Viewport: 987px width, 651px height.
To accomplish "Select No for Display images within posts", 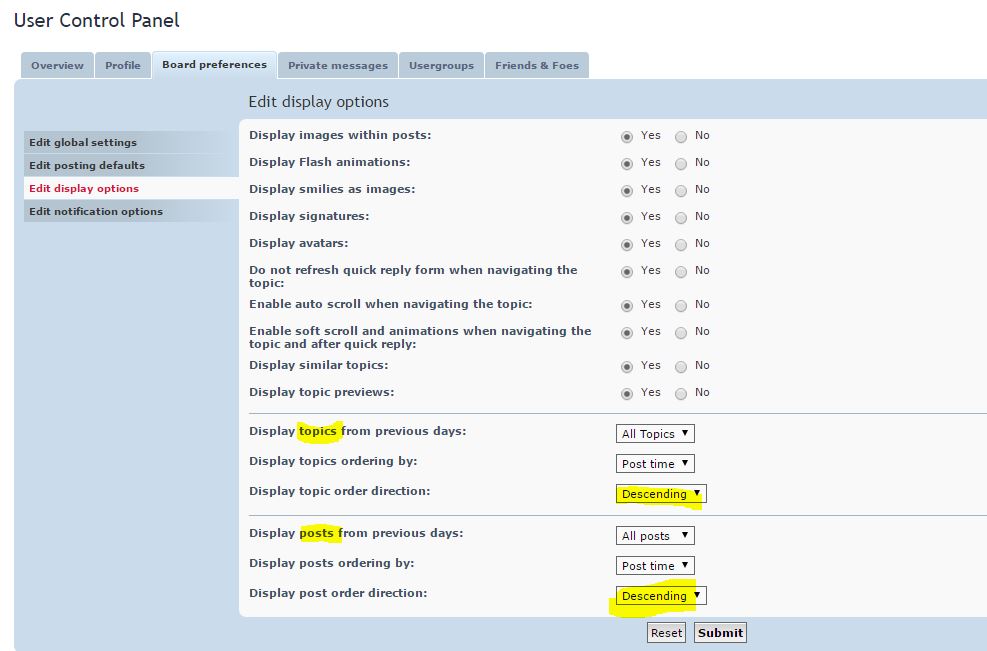I will pos(681,136).
